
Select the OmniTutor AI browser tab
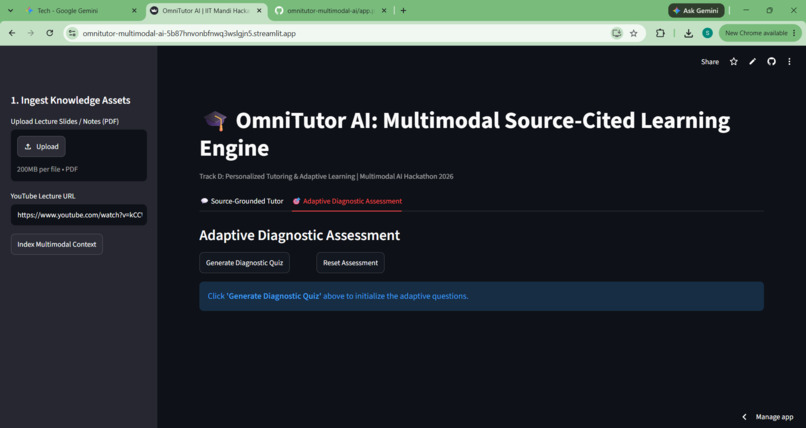point(206,10)
